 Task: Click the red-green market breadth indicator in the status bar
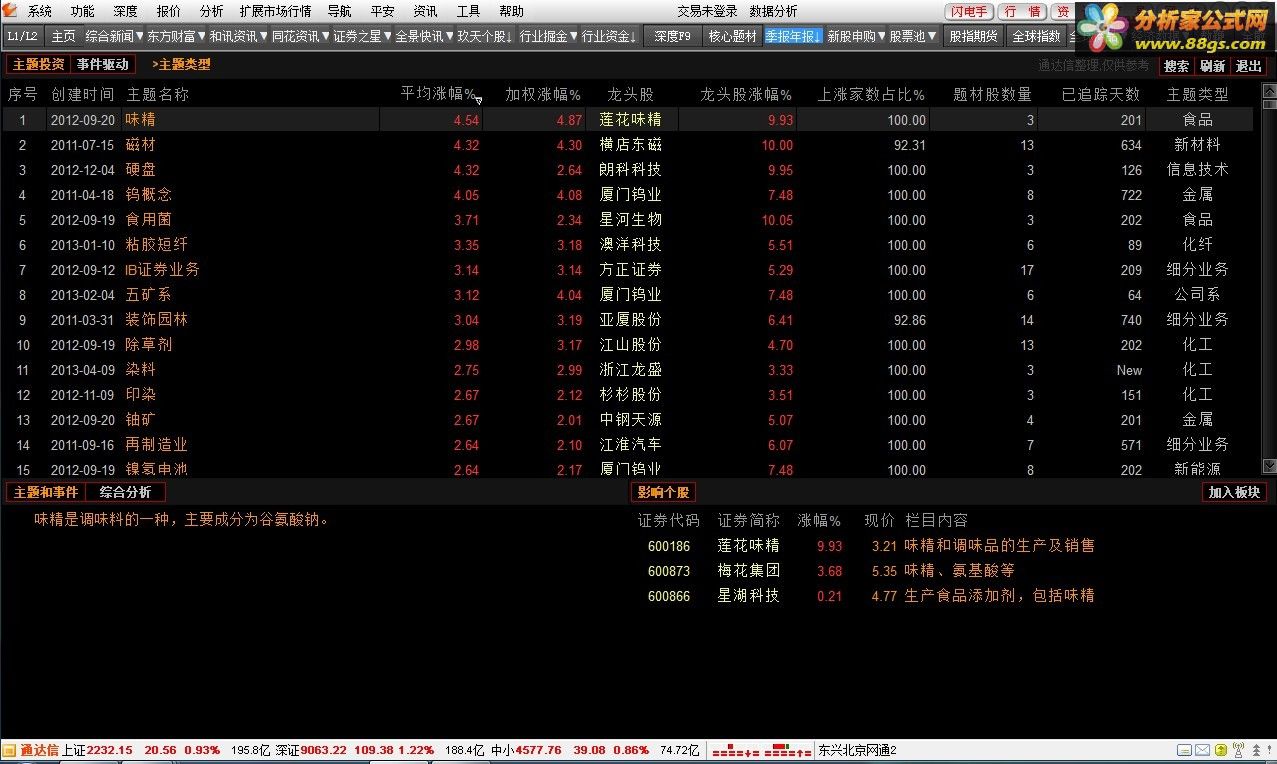pyautogui.click(x=760, y=750)
